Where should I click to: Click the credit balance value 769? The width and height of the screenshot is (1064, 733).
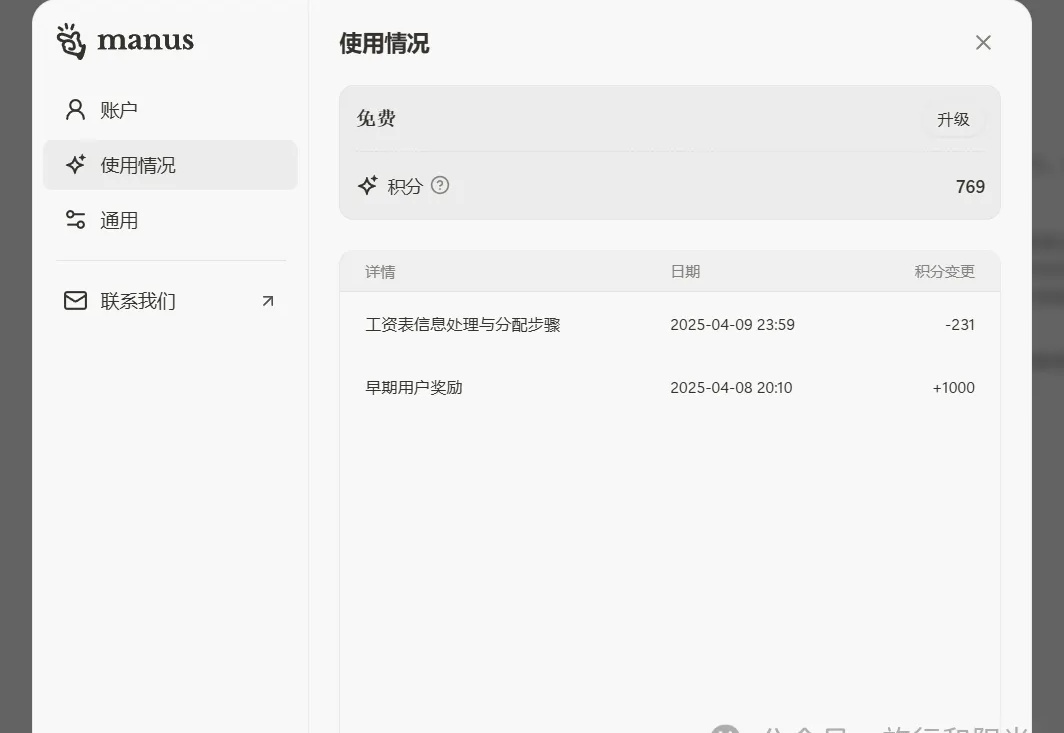[970, 187]
